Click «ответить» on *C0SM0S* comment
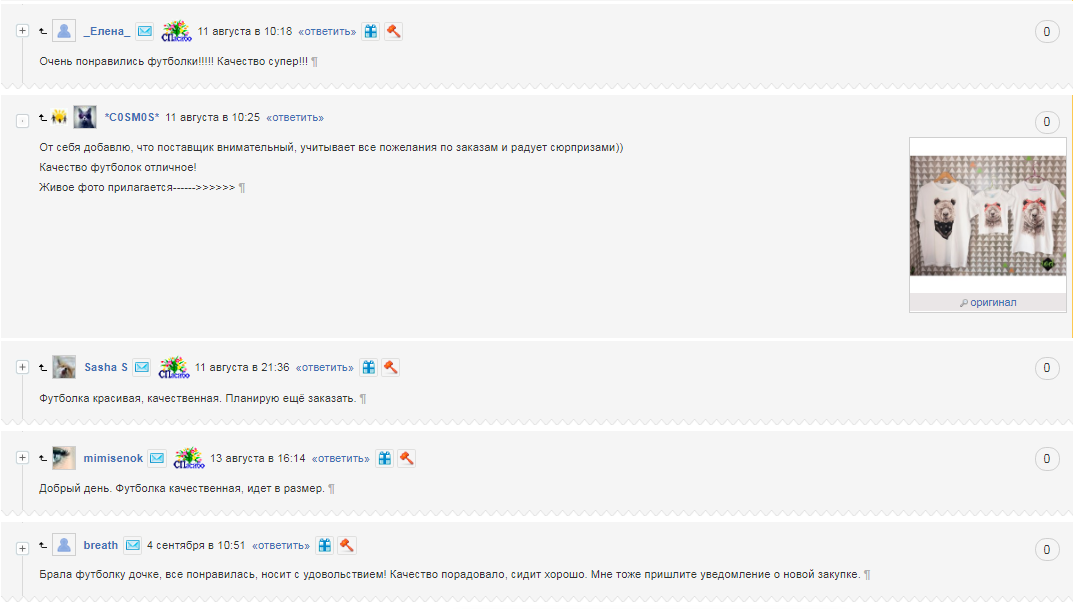The height and width of the screenshot is (609, 1077). tap(295, 118)
